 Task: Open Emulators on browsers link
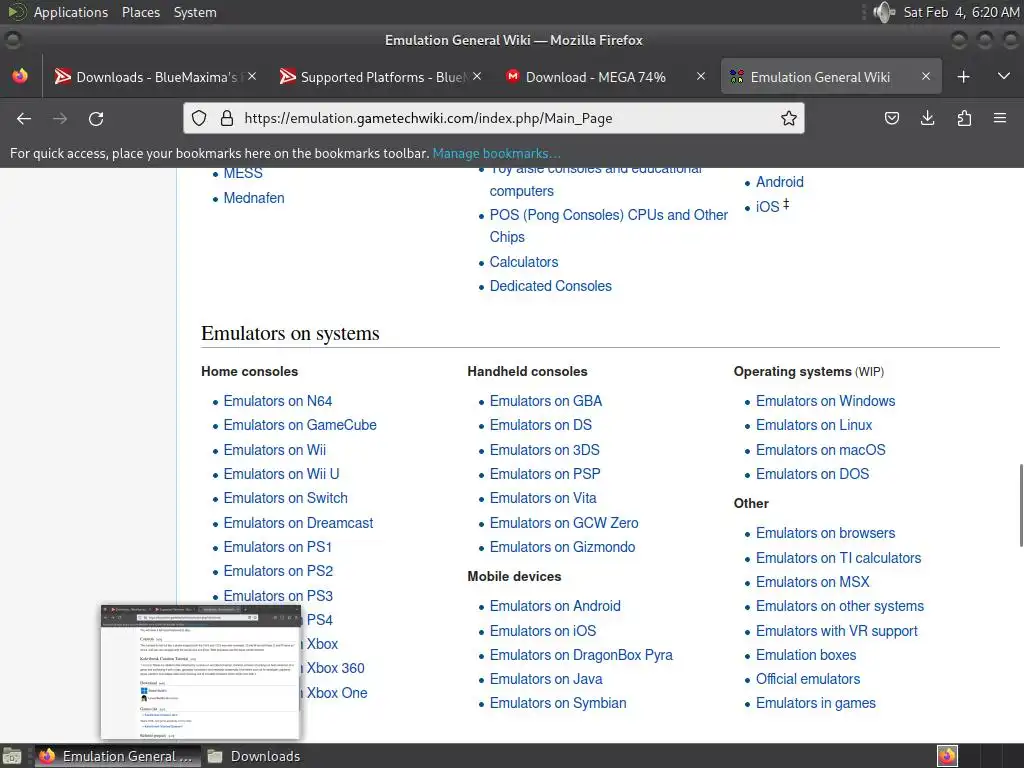click(825, 533)
